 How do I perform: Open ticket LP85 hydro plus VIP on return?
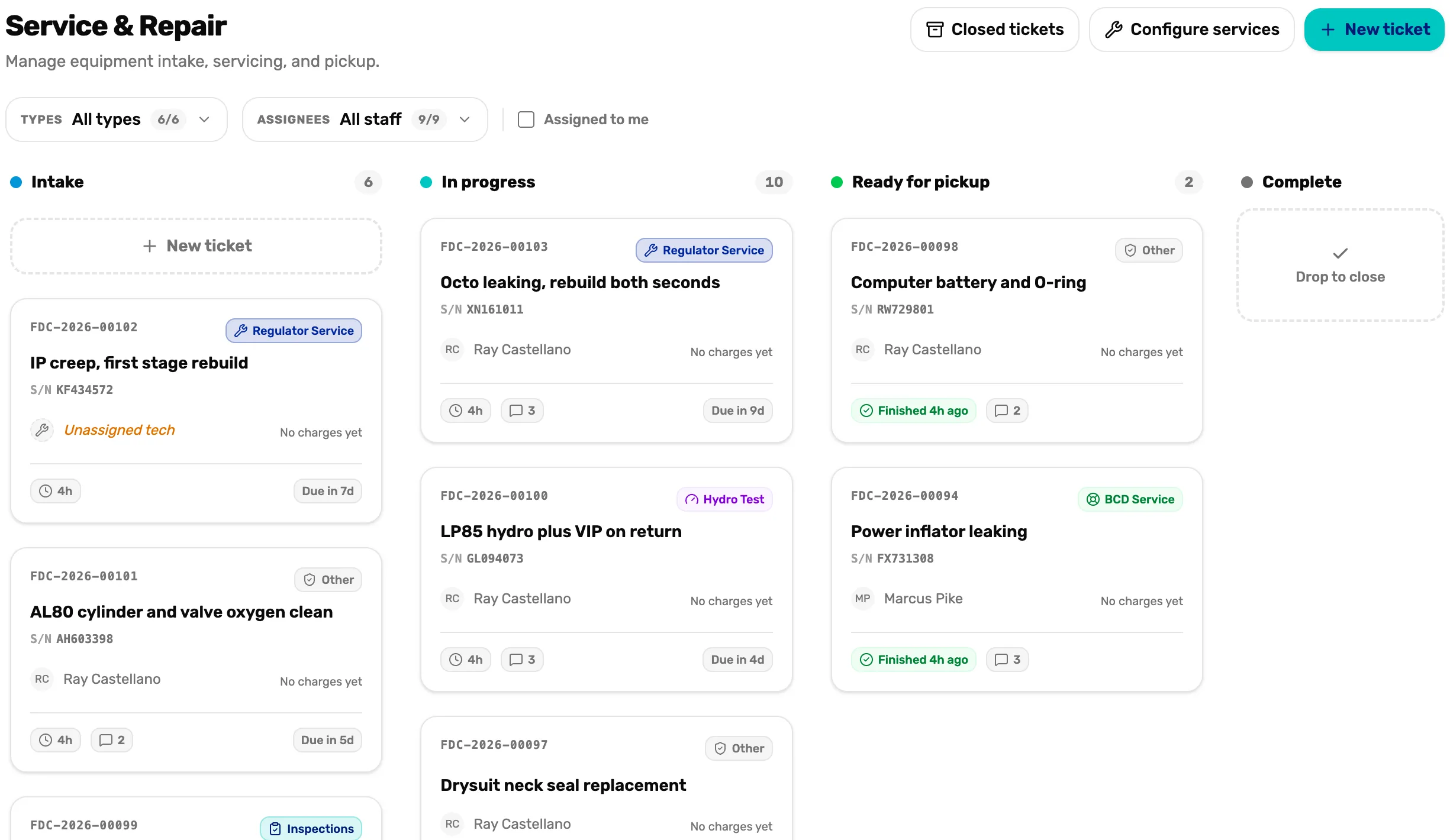(561, 531)
